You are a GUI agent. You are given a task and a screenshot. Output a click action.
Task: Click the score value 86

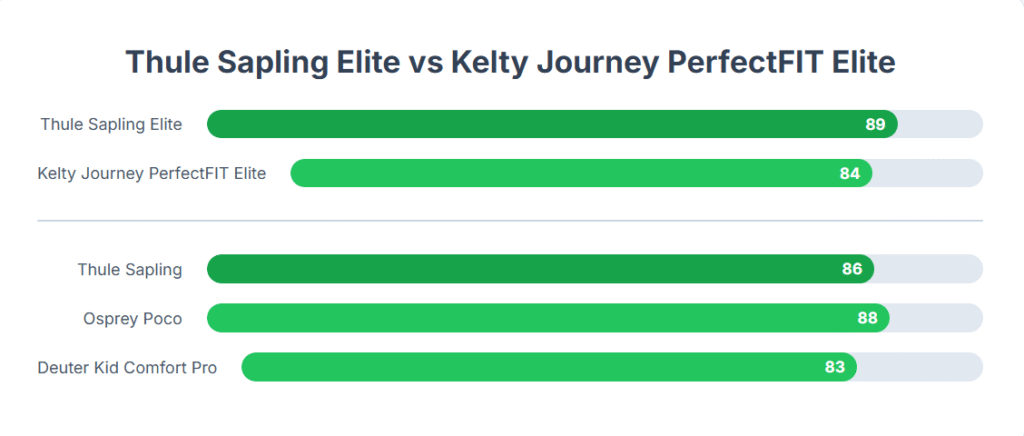tap(852, 269)
